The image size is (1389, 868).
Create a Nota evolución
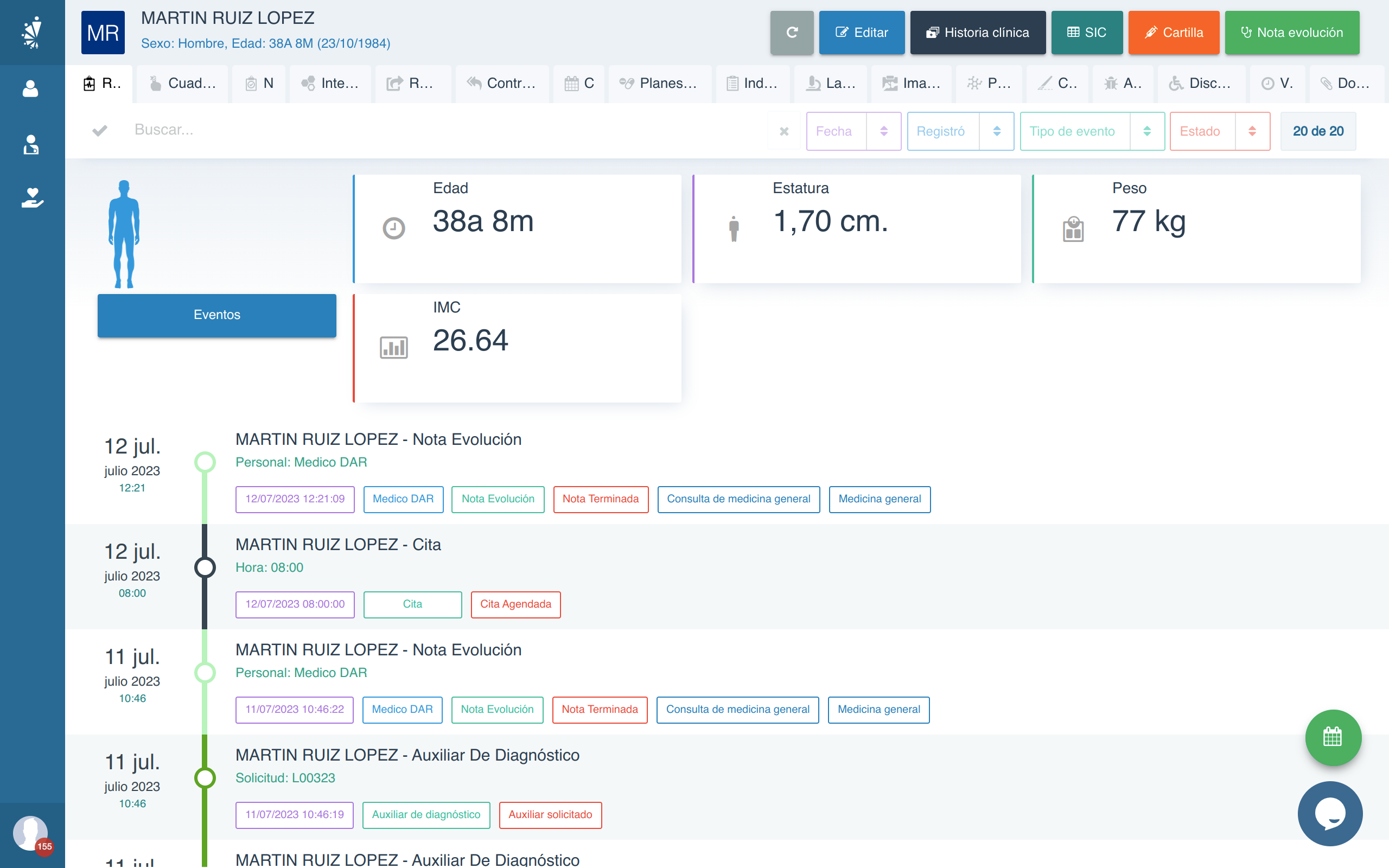click(x=1291, y=33)
